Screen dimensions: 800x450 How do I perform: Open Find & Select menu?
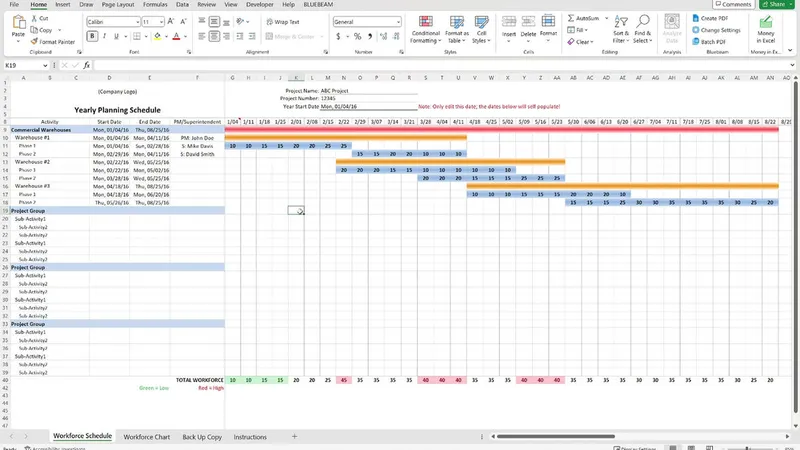642,30
